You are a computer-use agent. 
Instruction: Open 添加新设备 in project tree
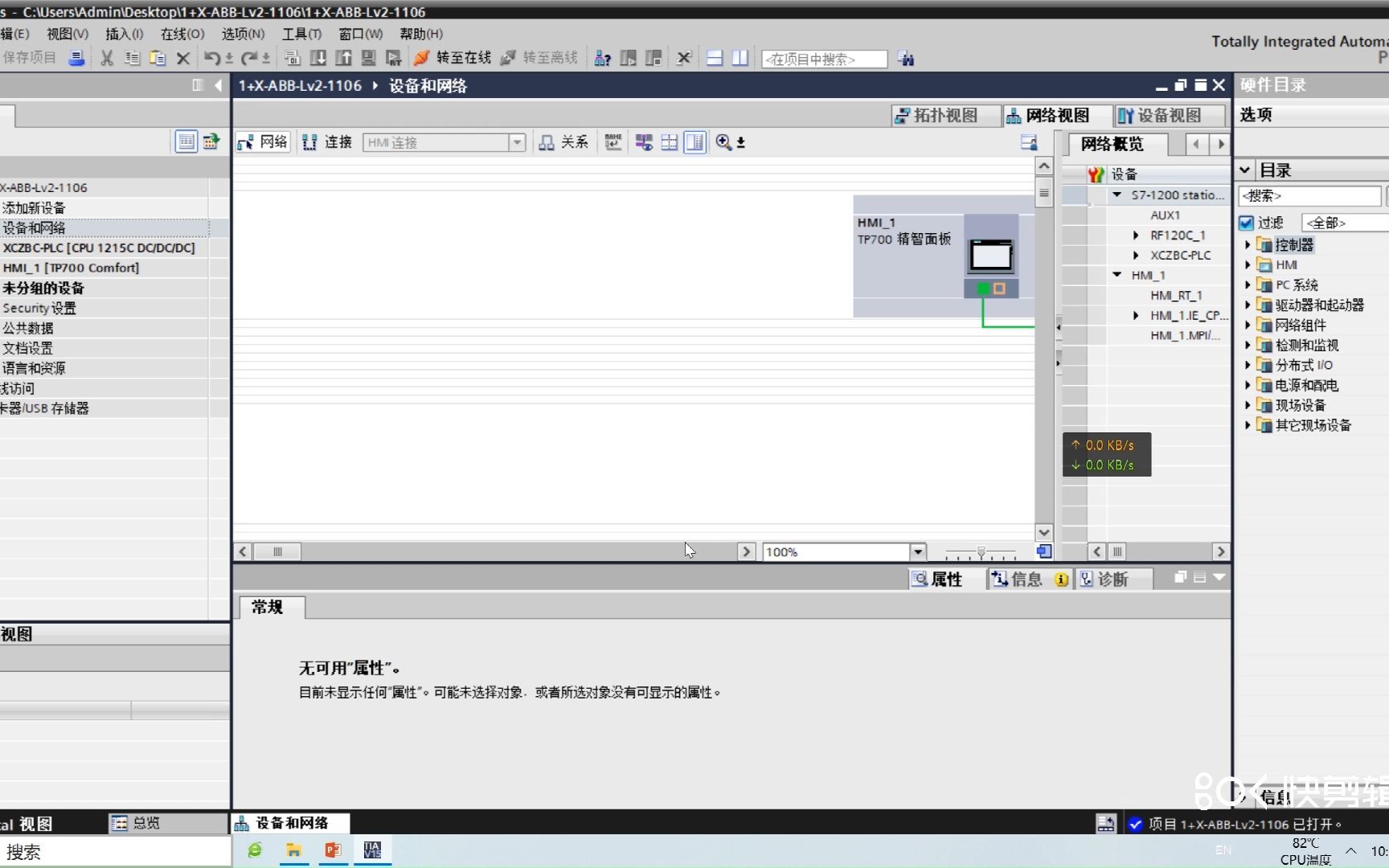pos(34,207)
